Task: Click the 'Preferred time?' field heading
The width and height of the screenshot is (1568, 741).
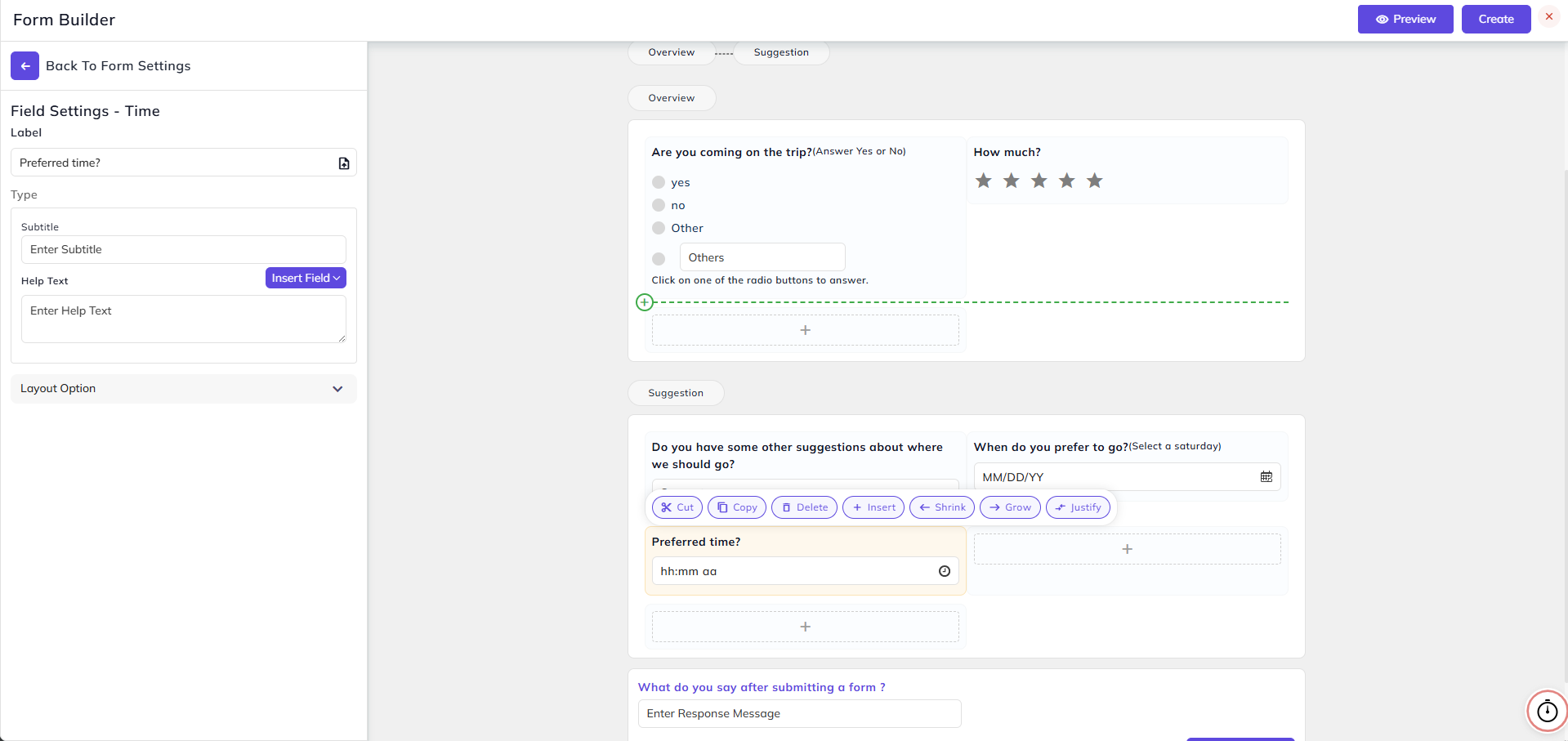Action: (x=696, y=542)
